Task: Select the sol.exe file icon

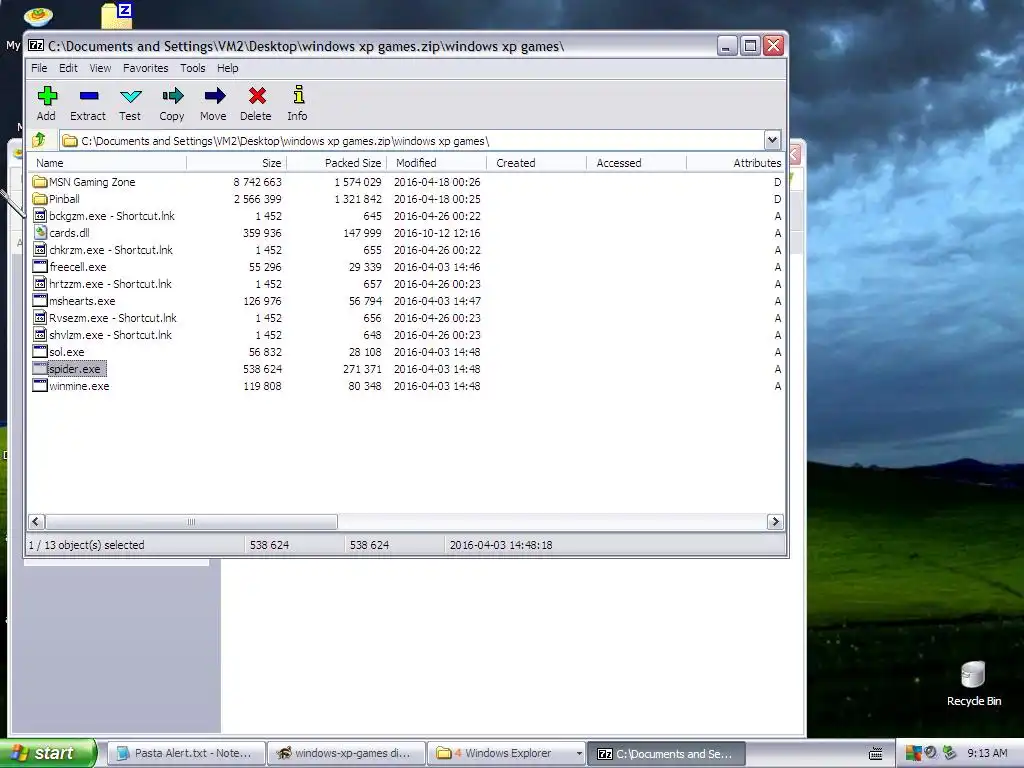Action: click(x=40, y=351)
